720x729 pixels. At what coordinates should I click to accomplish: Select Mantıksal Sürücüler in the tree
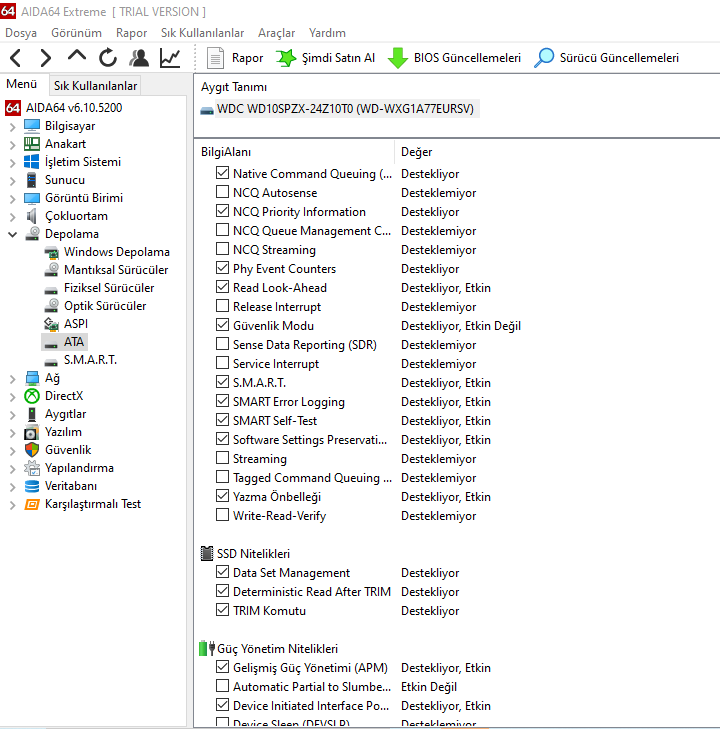pos(116,270)
